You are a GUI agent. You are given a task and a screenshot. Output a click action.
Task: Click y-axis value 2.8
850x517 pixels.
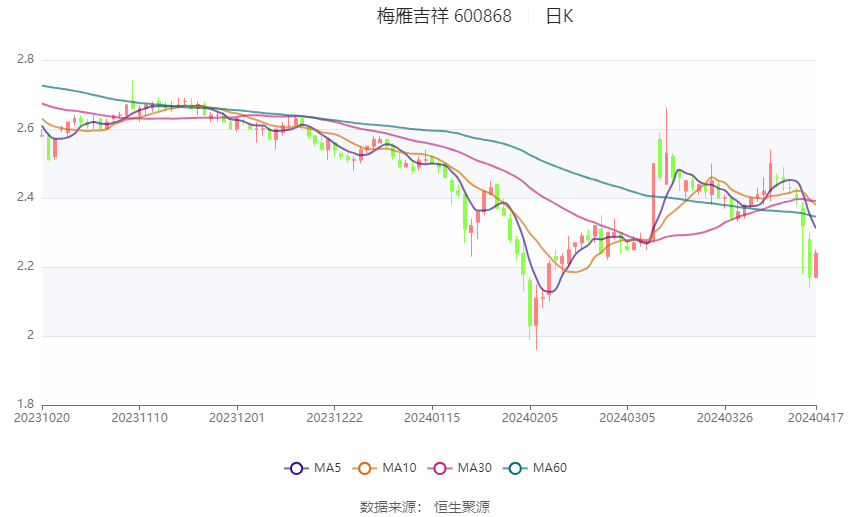tap(25, 59)
